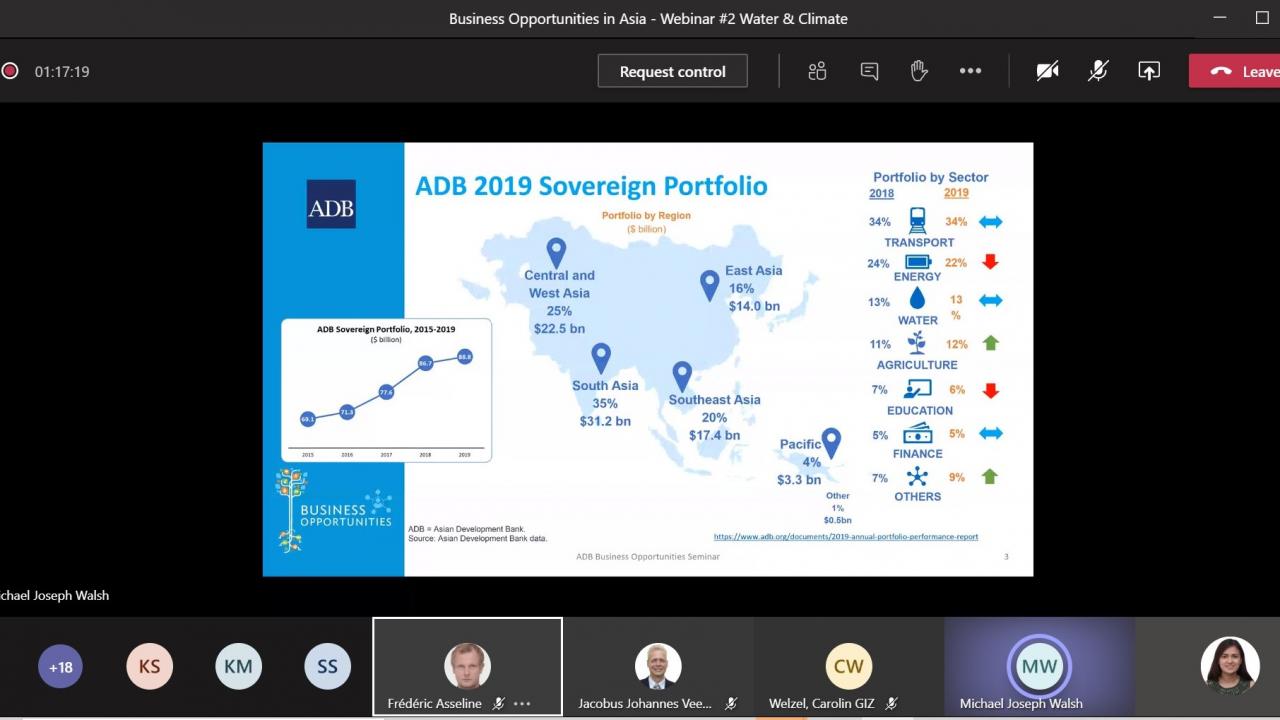Click the meeting timer 01:17:19
1280x720 pixels.
click(62, 72)
